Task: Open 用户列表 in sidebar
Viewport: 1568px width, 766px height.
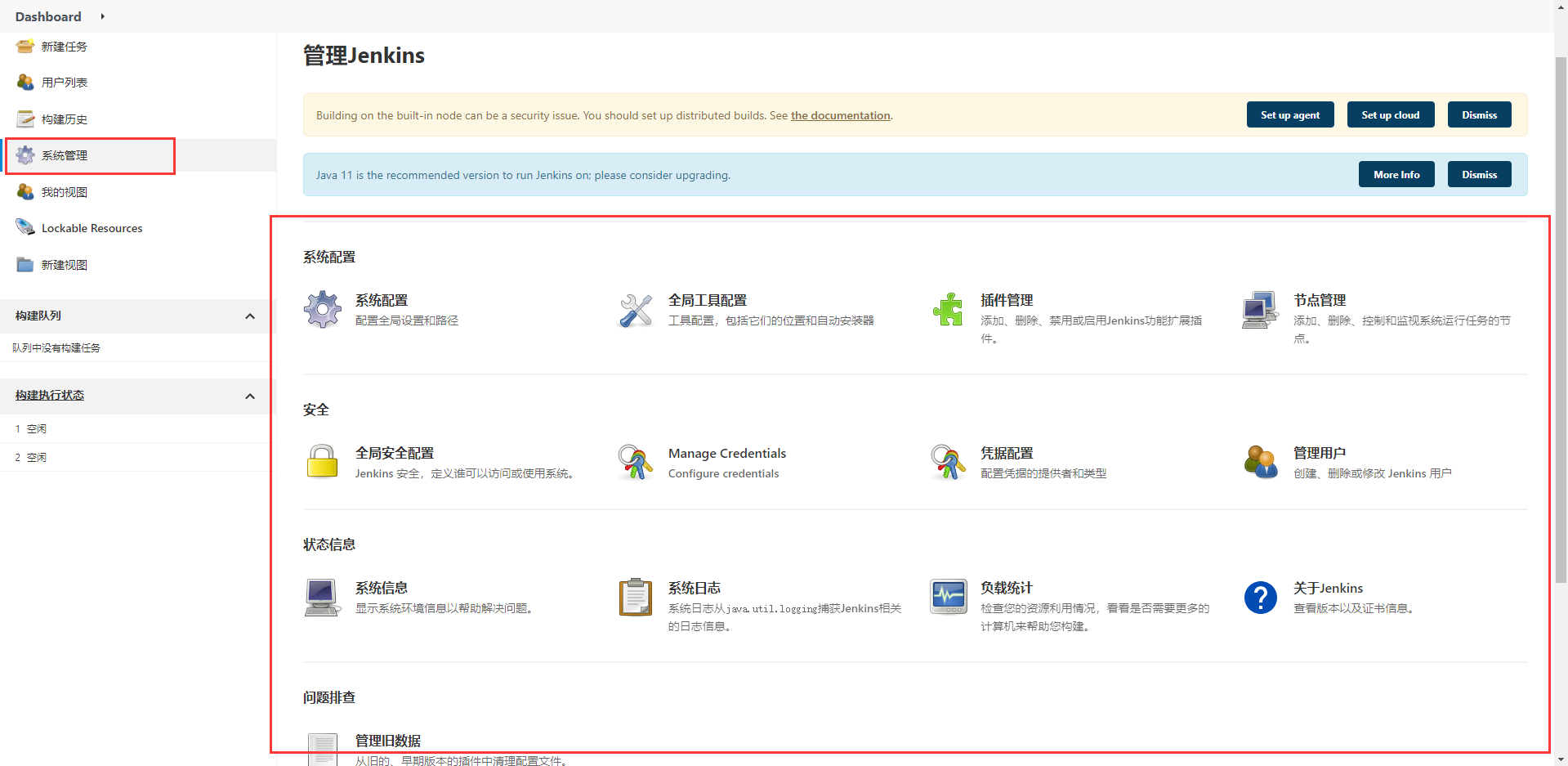Action: pos(65,83)
